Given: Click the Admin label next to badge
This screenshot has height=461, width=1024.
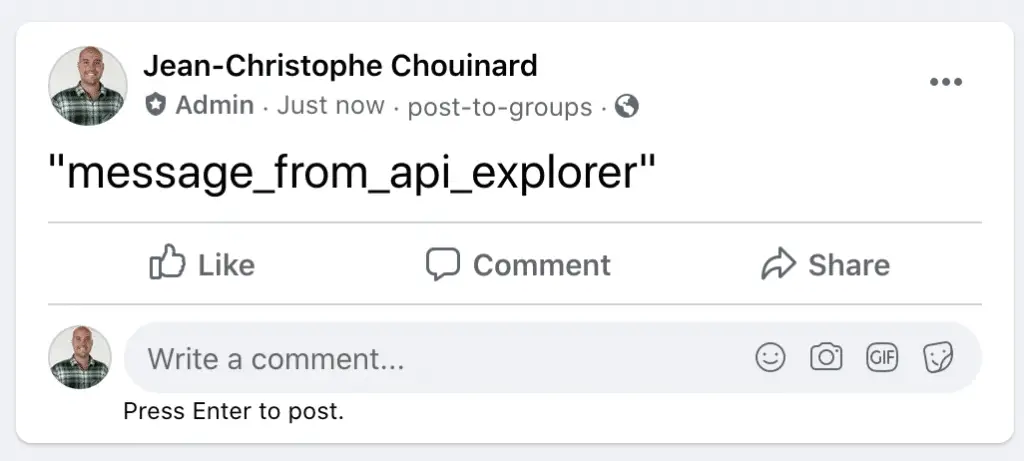Looking at the screenshot, I should coord(215,105).
